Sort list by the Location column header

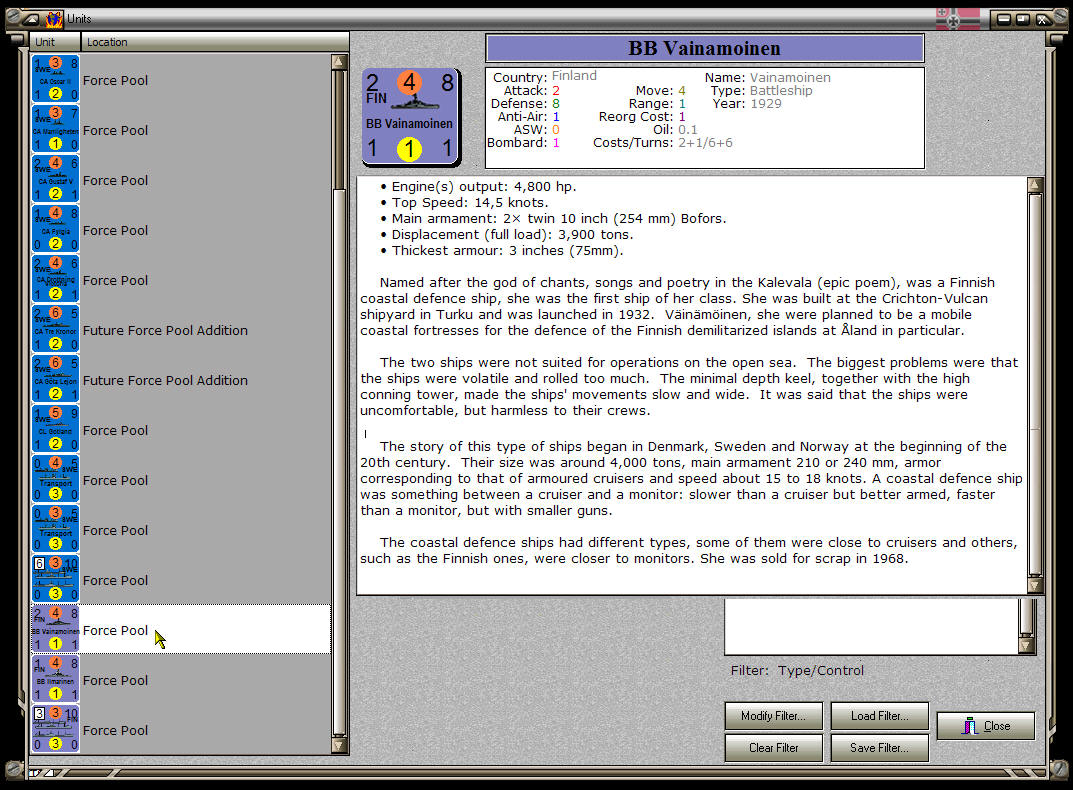pos(215,42)
